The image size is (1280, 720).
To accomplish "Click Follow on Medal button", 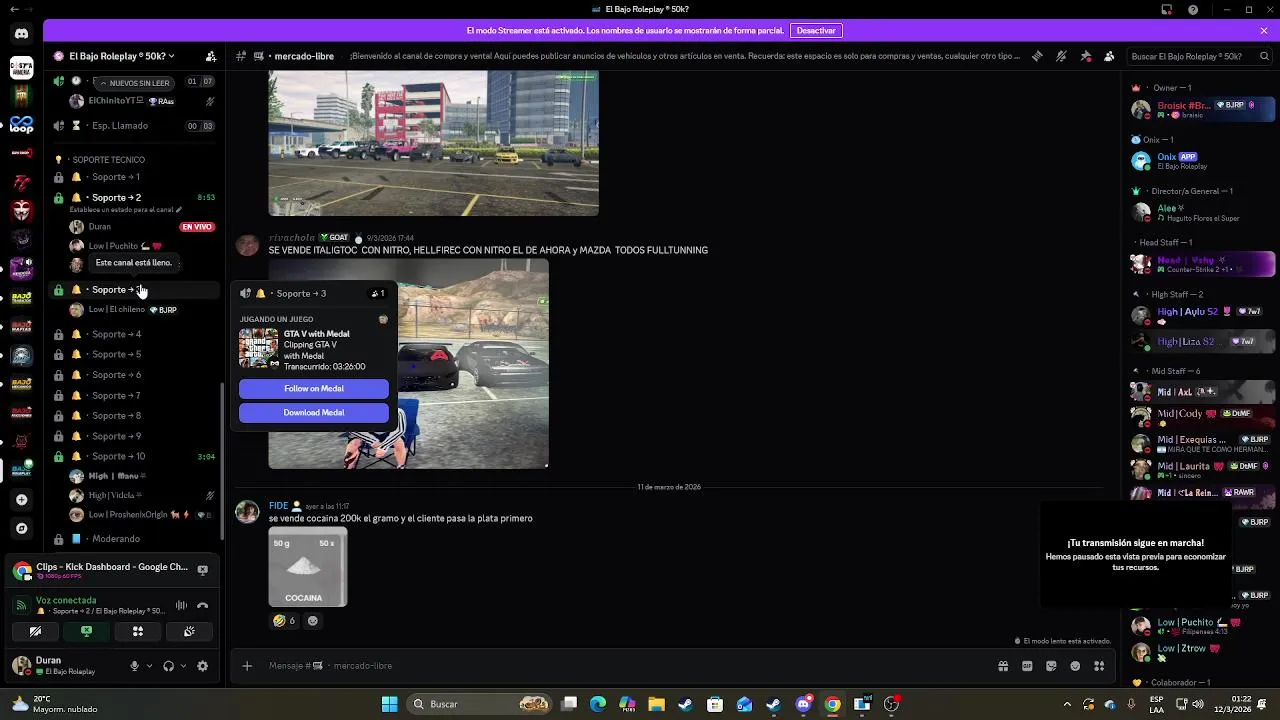I will point(313,389).
